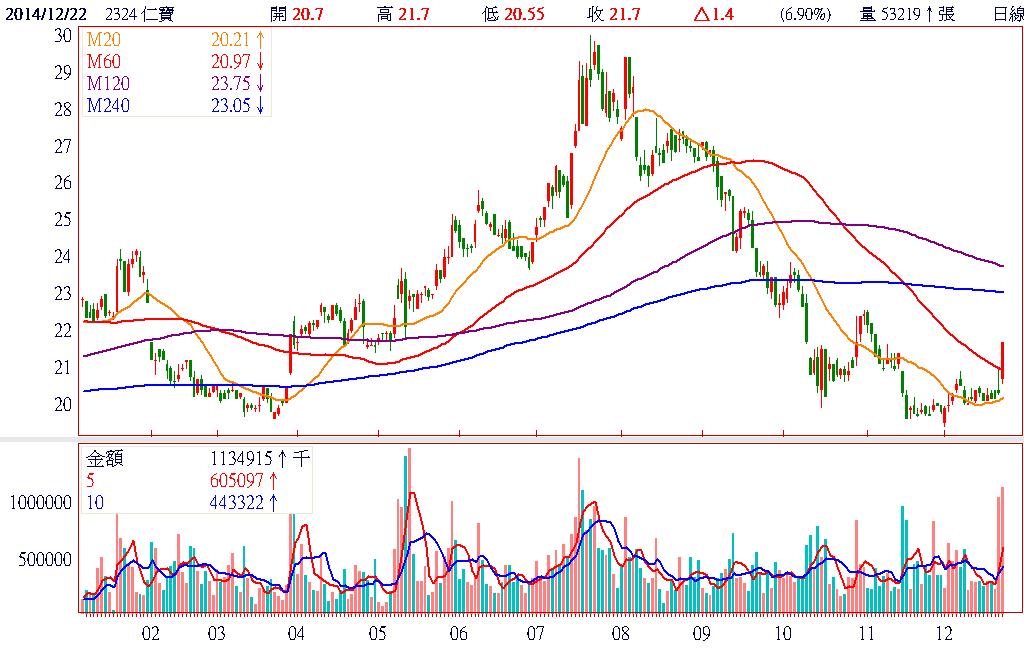Select the 04 month marker on time axis
The image size is (1024, 662).
[296, 634]
